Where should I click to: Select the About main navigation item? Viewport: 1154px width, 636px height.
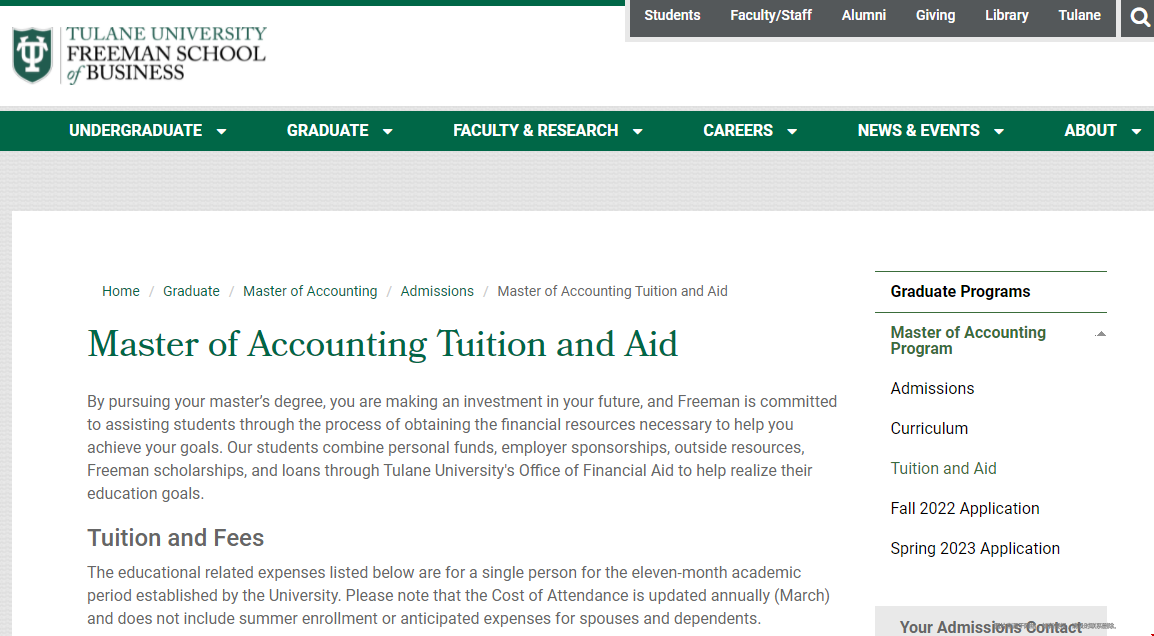1090,131
